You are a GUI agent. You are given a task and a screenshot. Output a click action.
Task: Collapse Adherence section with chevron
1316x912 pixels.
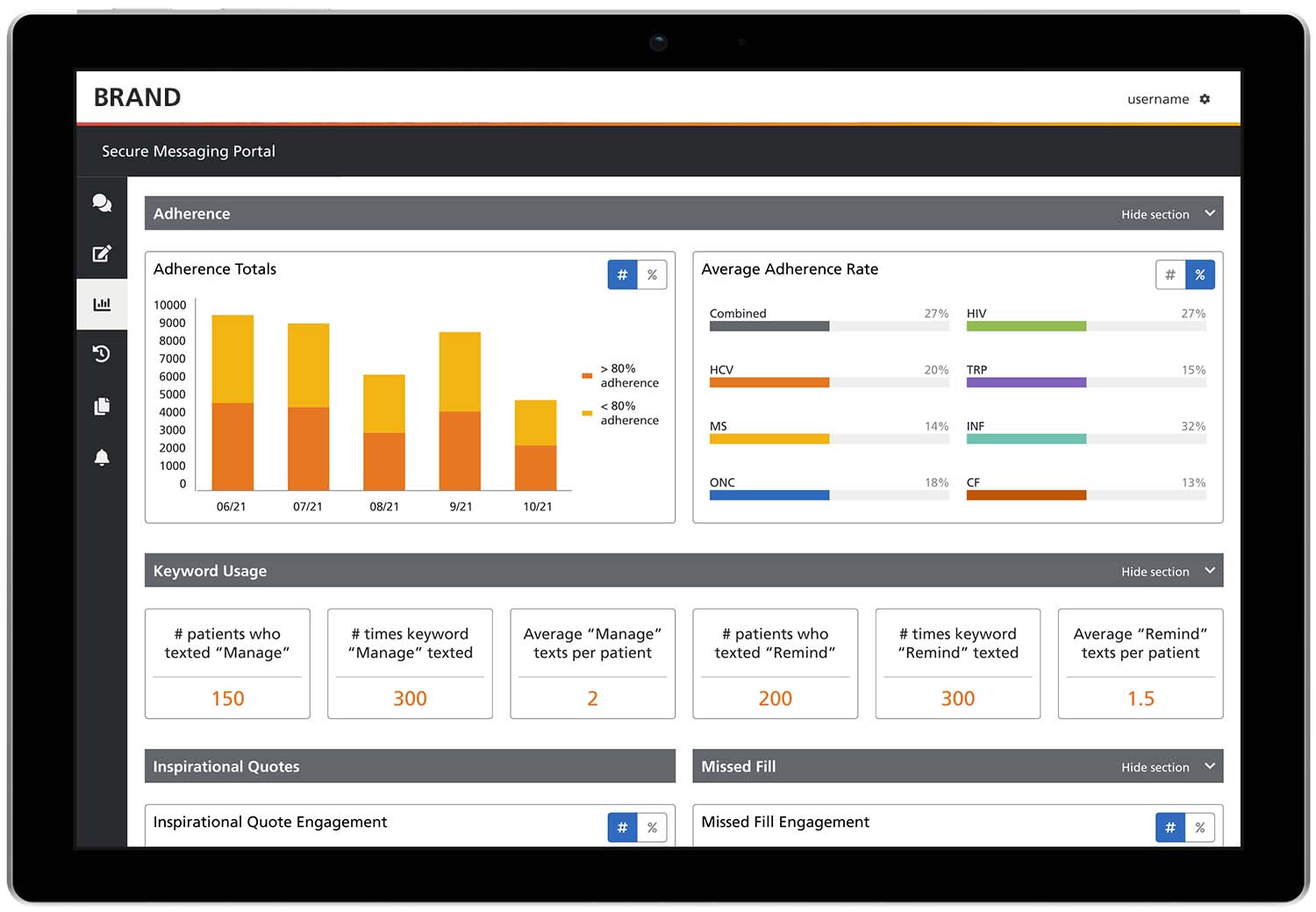[1210, 213]
